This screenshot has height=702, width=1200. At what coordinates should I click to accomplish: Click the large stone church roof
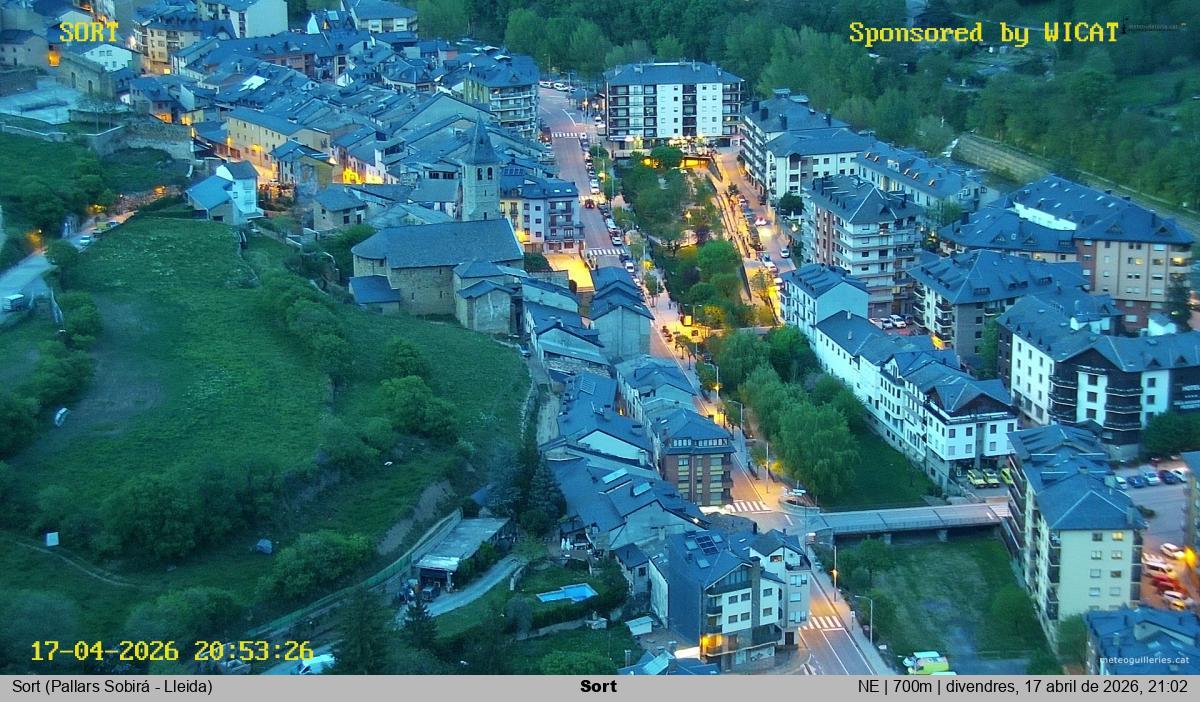tap(438, 243)
